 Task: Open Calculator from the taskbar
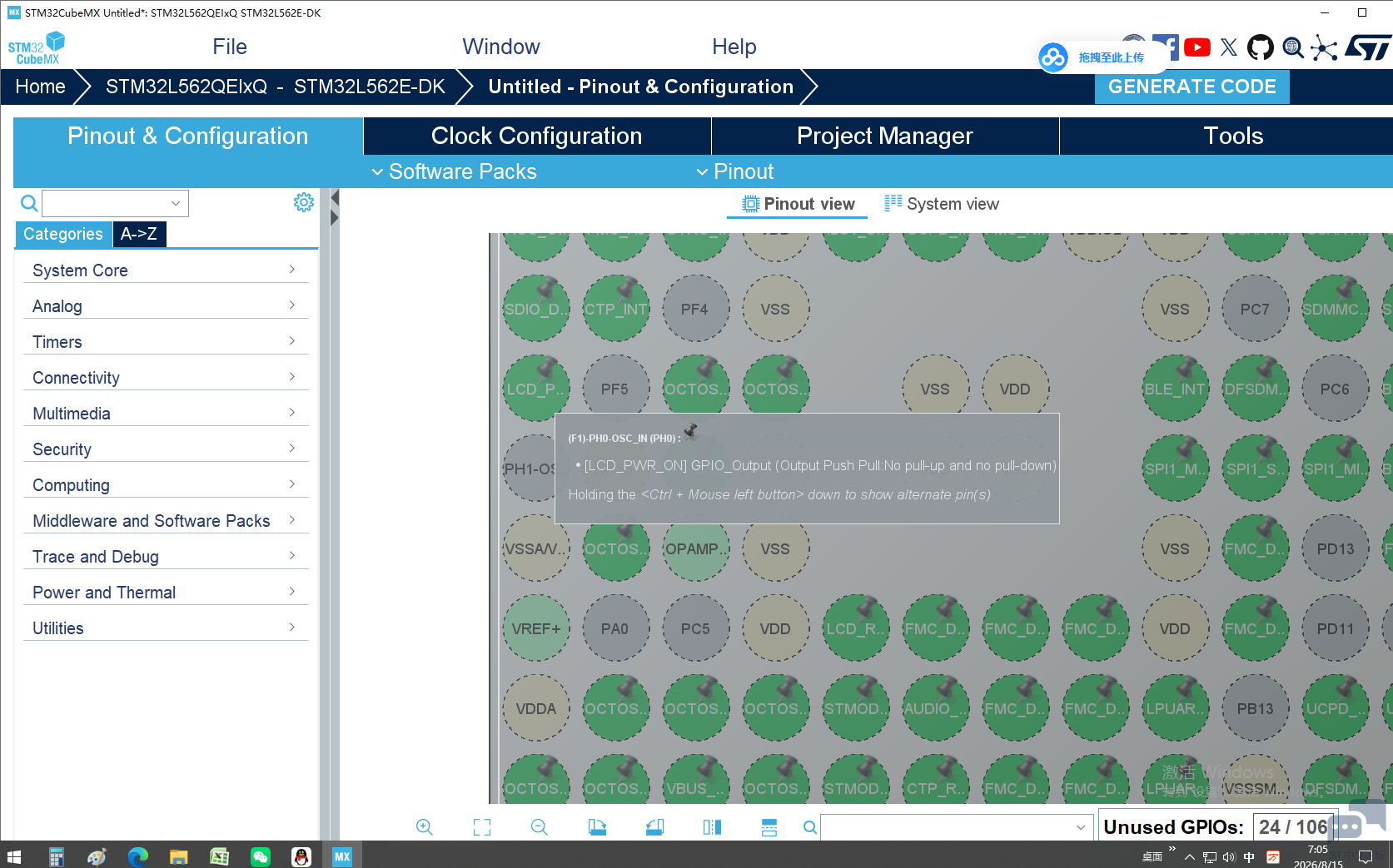[x=57, y=856]
